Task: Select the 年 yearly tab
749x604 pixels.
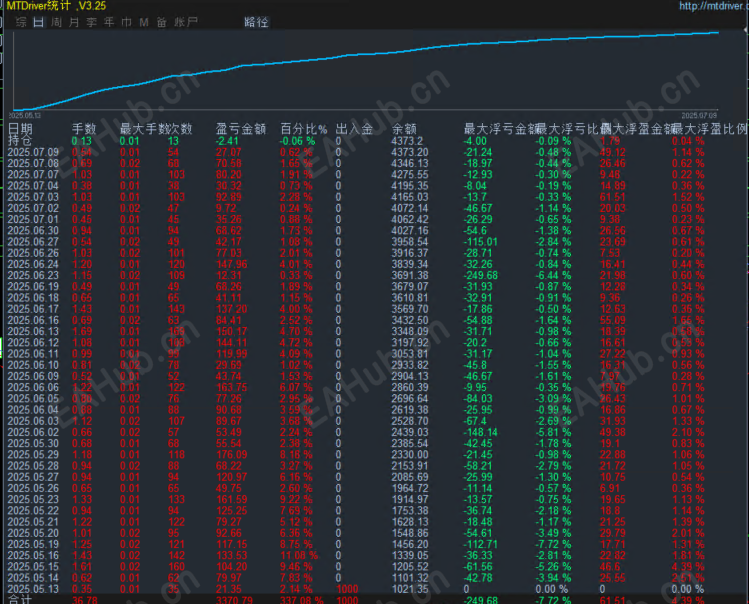Action: [x=109, y=22]
